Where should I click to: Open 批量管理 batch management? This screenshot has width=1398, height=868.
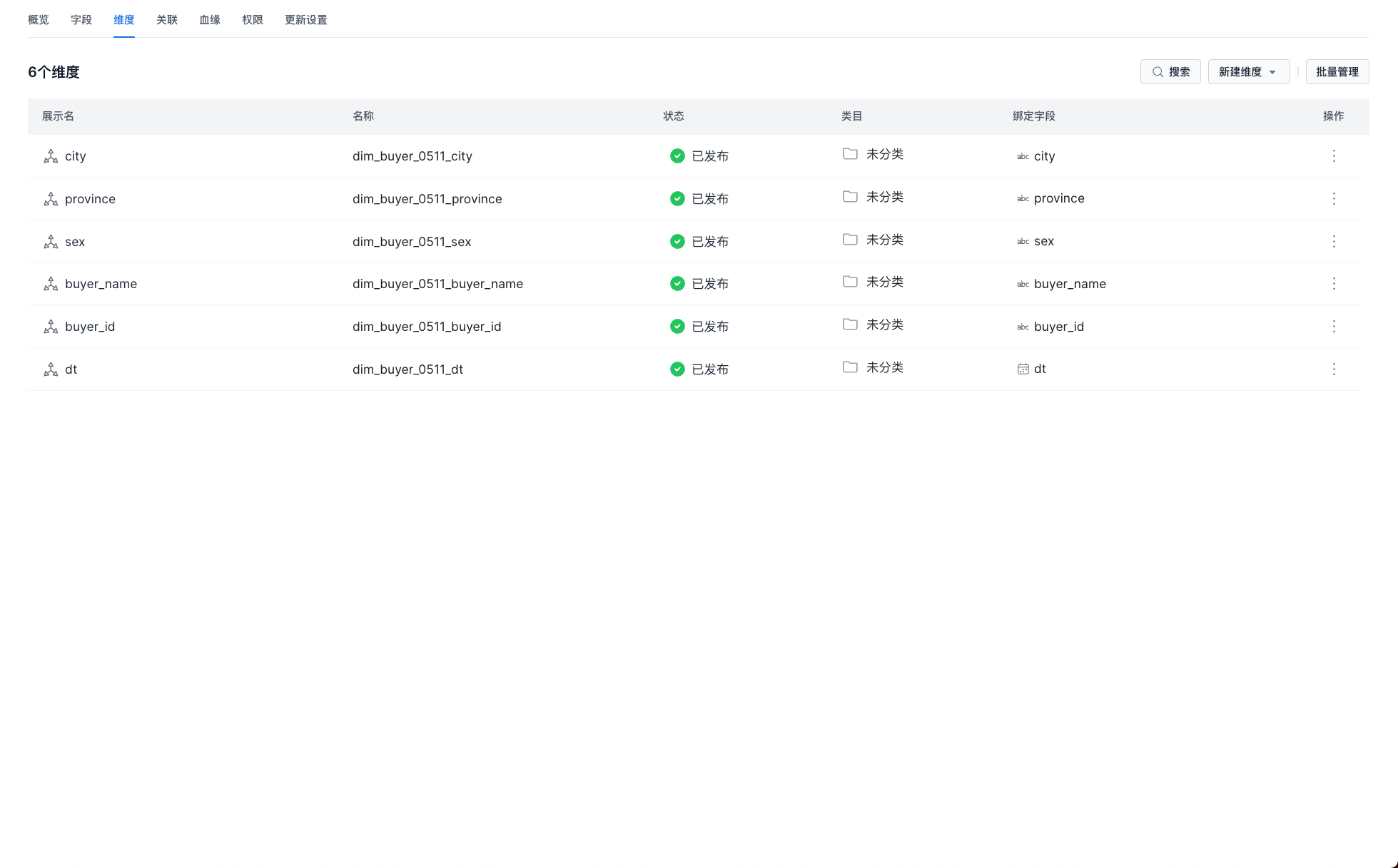1337,72
